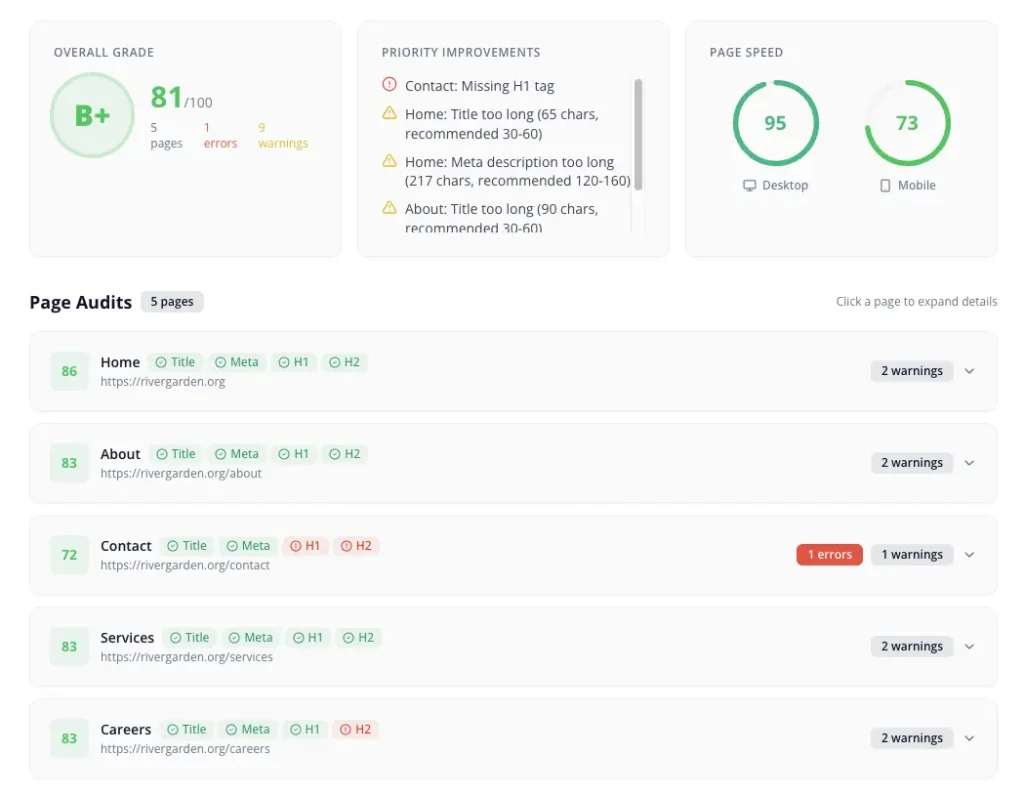1024x796 pixels.
Task: Click warning icon beside Home: Title too long
Action: pos(389,113)
